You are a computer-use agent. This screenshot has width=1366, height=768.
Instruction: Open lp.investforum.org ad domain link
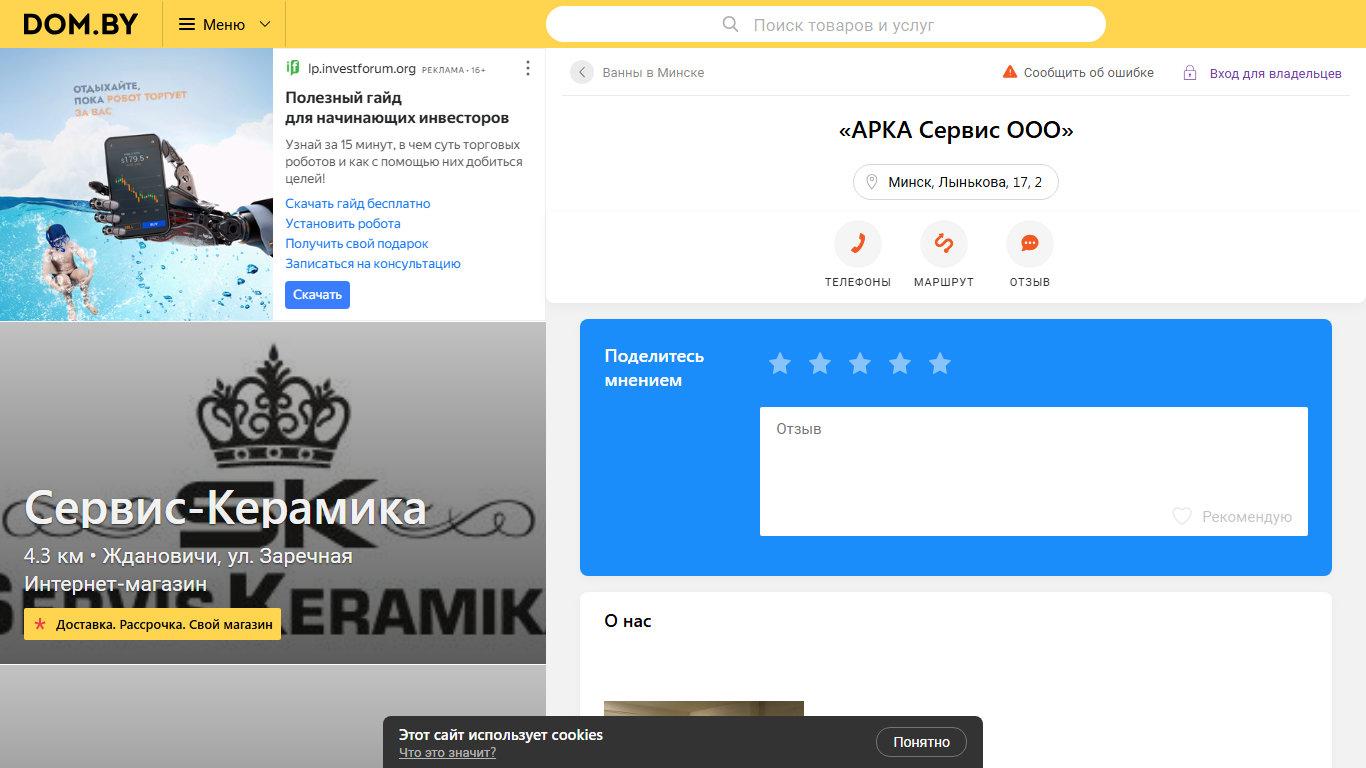coord(361,69)
